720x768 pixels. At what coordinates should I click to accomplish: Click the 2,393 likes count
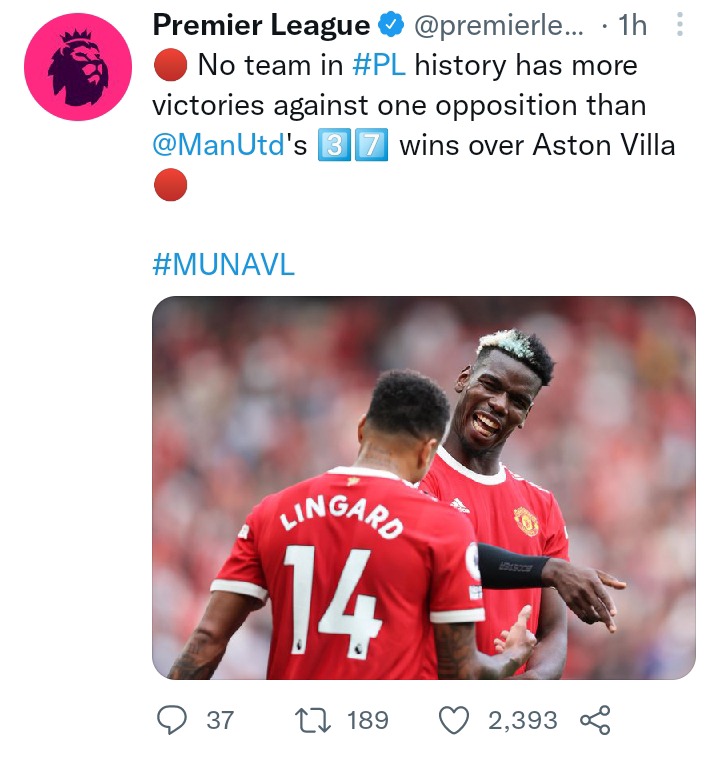pos(523,720)
